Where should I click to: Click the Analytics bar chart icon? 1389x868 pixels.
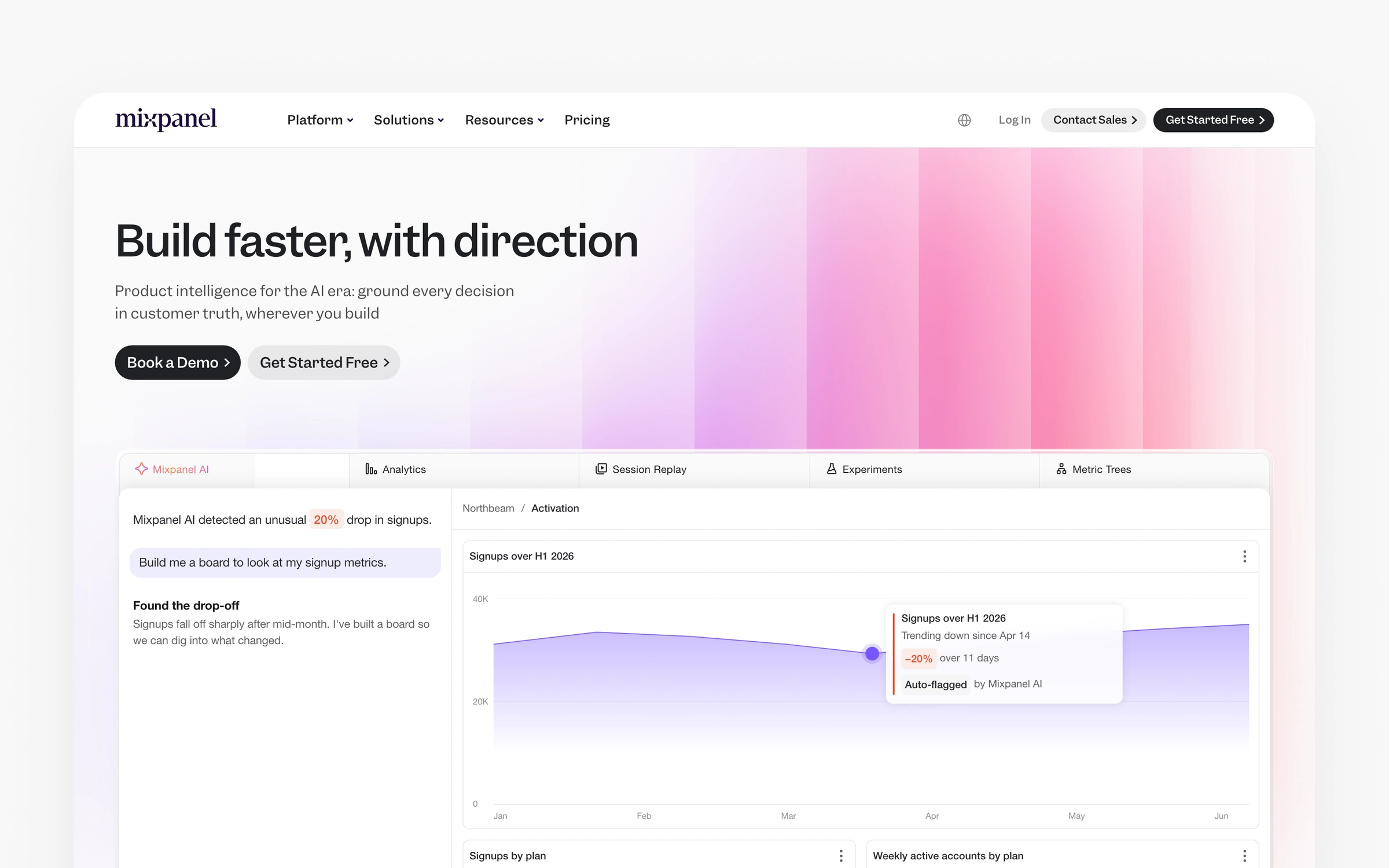(x=371, y=469)
